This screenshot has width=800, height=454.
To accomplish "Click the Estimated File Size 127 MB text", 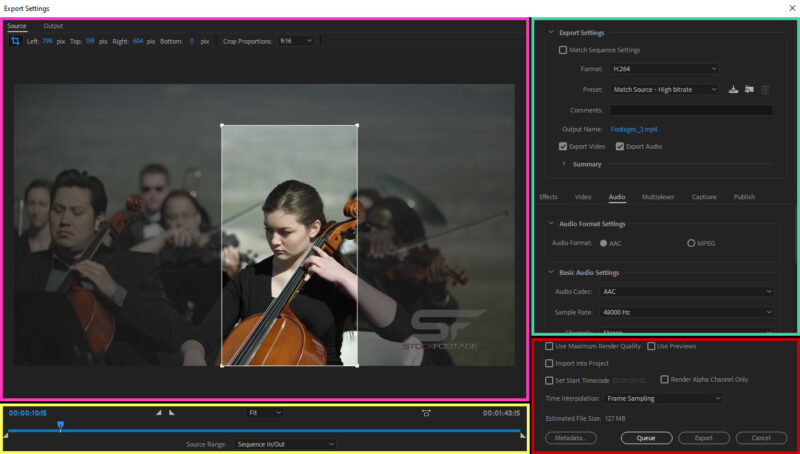I will (585, 419).
